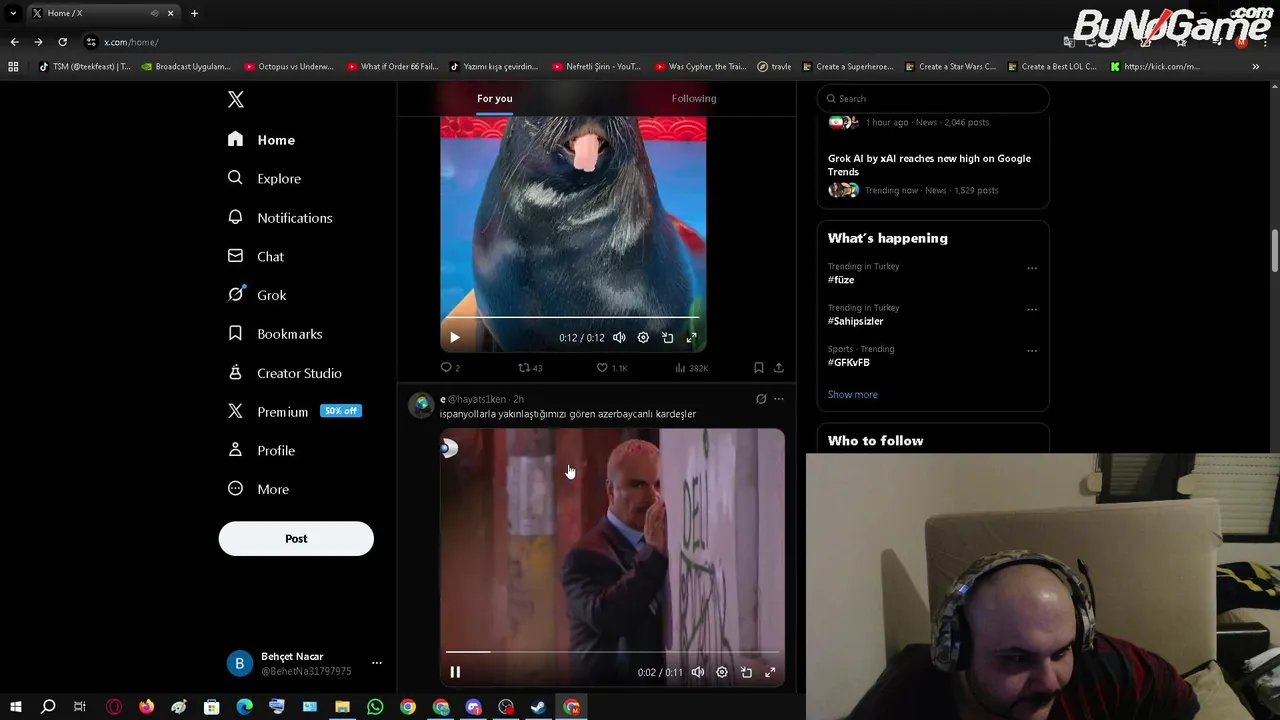This screenshot has height=720, width=1280.
Task: Open Steam from the taskbar
Action: (x=538, y=707)
